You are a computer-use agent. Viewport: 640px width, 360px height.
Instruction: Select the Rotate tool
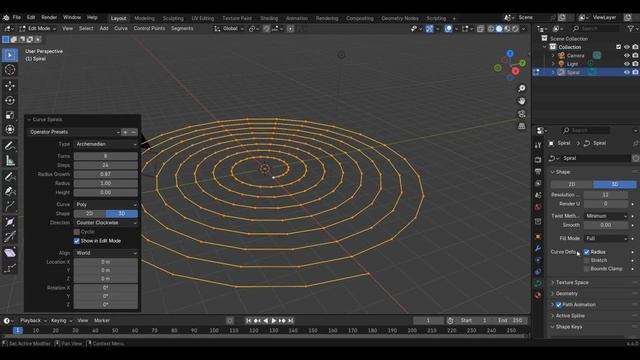pos(10,100)
